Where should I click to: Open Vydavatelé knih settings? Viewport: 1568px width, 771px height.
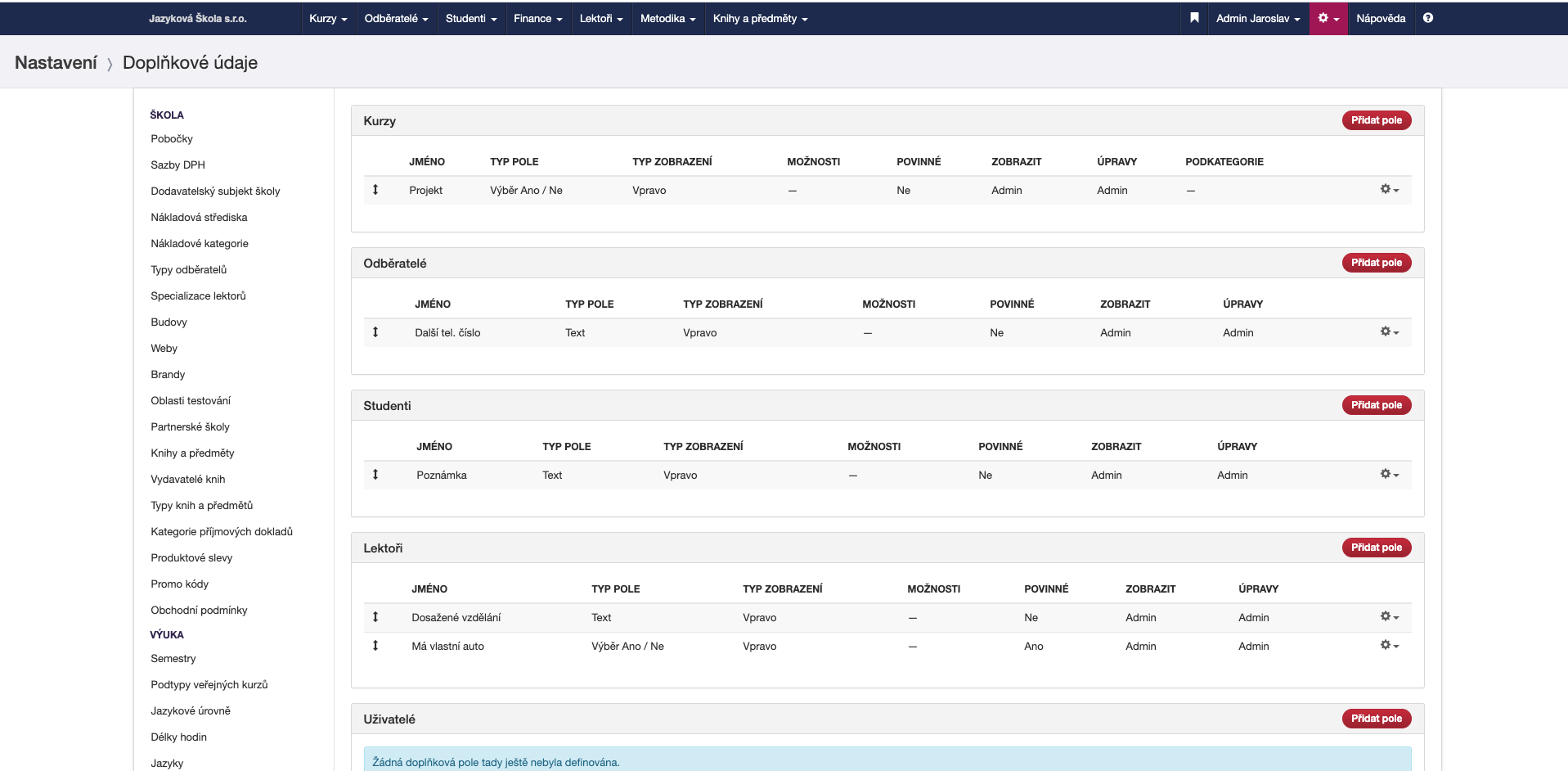[x=188, y=480]
